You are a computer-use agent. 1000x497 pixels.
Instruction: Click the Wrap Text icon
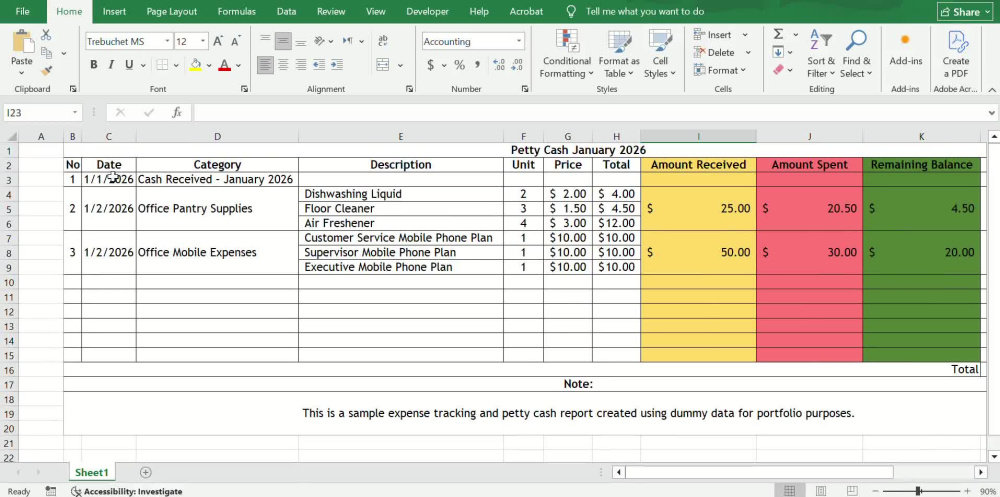pyautogui.click(x=383, y=41)
